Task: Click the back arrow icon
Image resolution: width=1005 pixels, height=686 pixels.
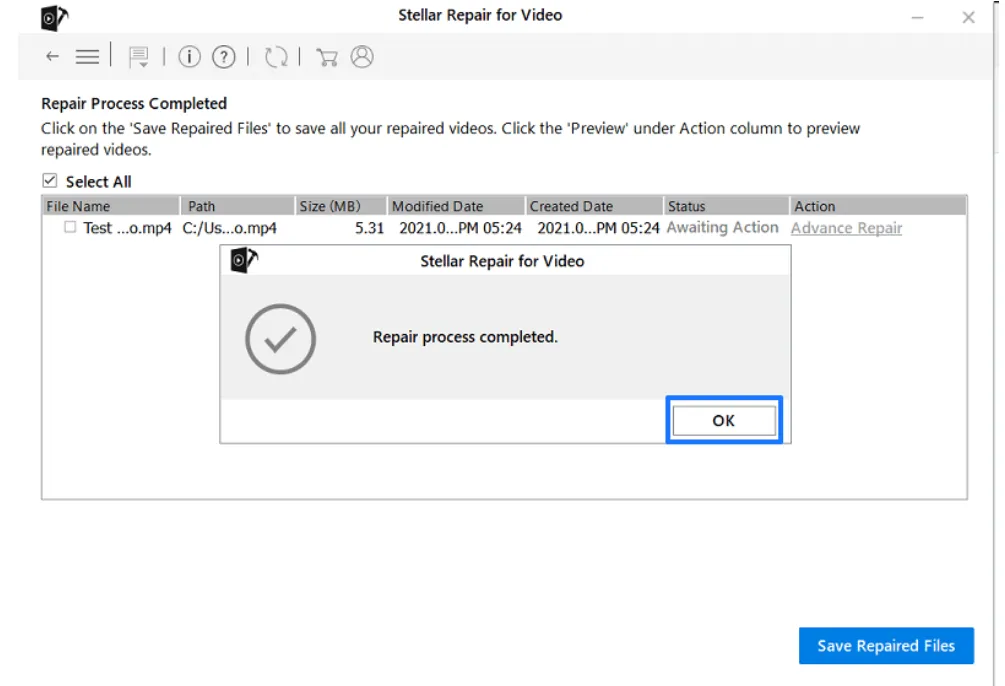Action: (53, 57)
